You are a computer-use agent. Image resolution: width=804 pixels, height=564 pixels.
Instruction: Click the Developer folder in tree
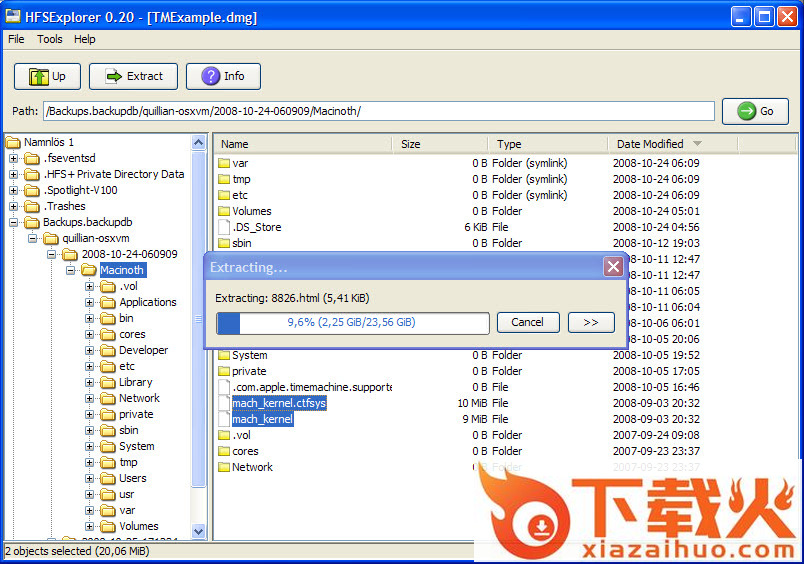click(143, 350)
